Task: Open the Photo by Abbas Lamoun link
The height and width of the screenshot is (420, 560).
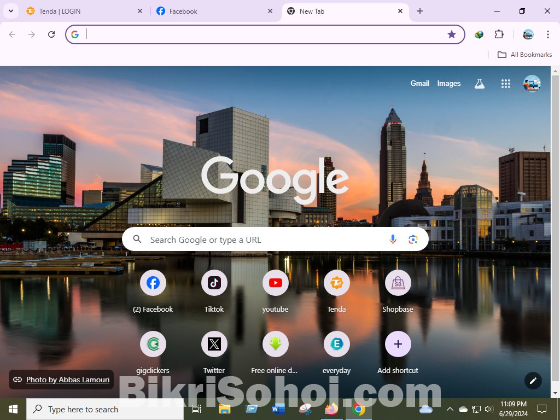Action: pyautogui.click(x=61, y=379)
